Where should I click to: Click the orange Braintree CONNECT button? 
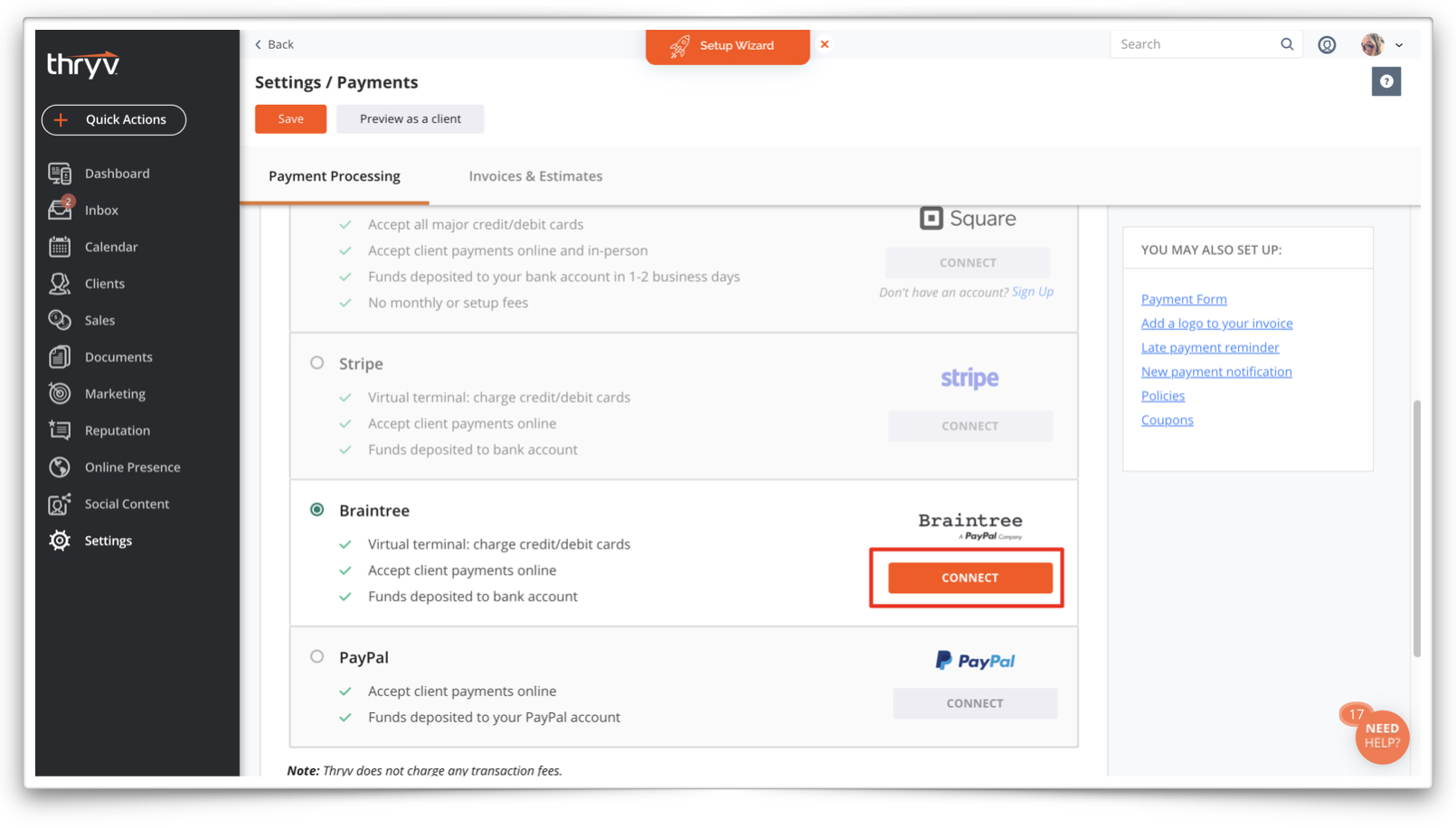click(969, 578)
